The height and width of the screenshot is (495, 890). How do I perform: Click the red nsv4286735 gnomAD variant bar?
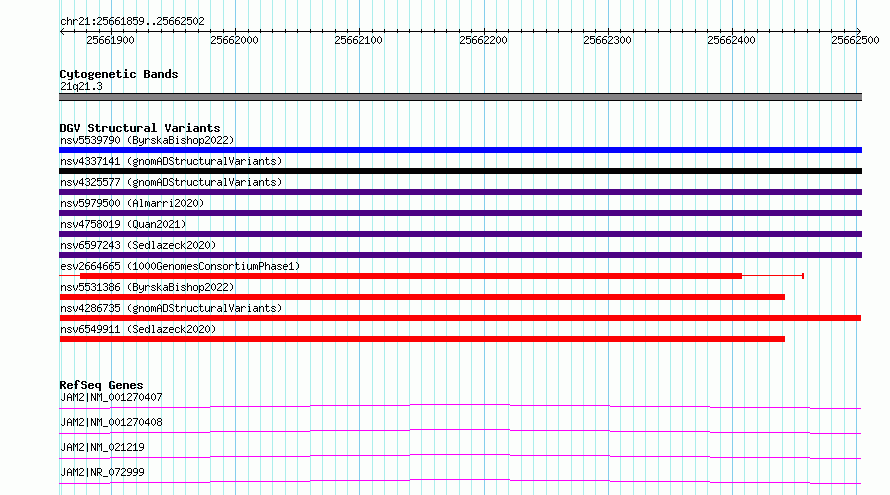pos(460,318)
